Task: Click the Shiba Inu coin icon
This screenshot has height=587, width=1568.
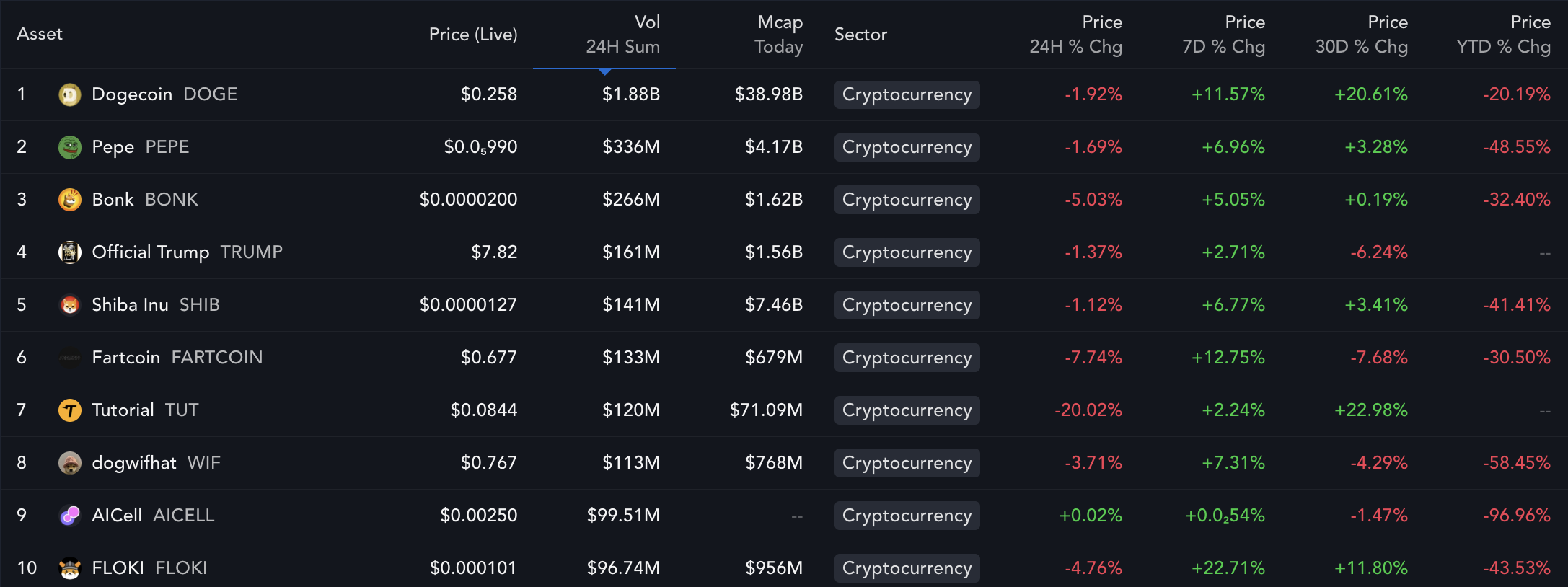Action: (70, 305)
